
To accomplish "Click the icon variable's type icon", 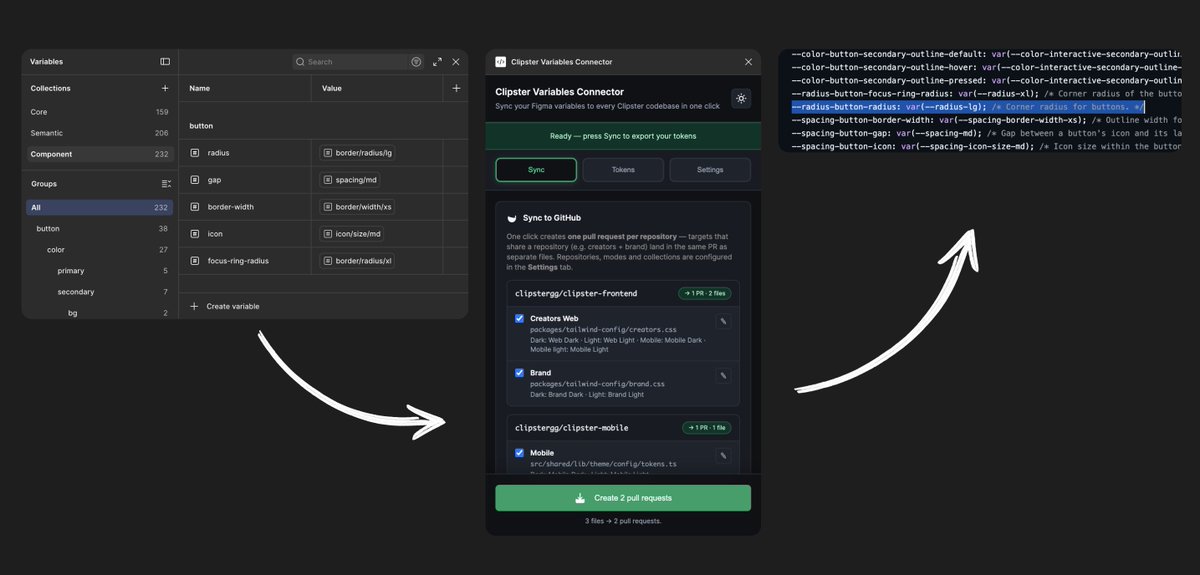I will click(x=195, y=234).
